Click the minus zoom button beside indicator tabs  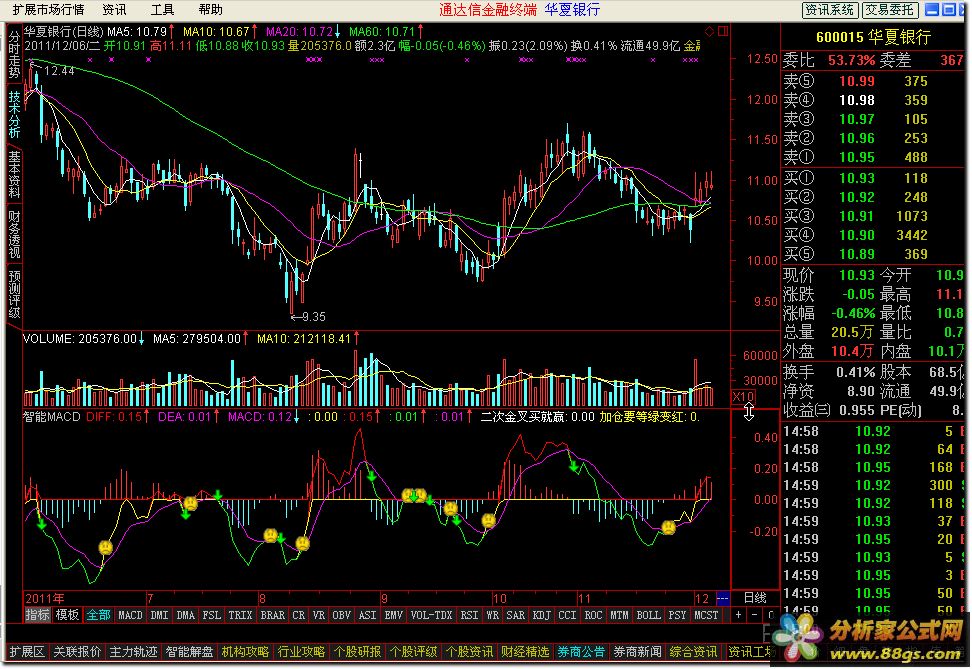click(754, 615)
